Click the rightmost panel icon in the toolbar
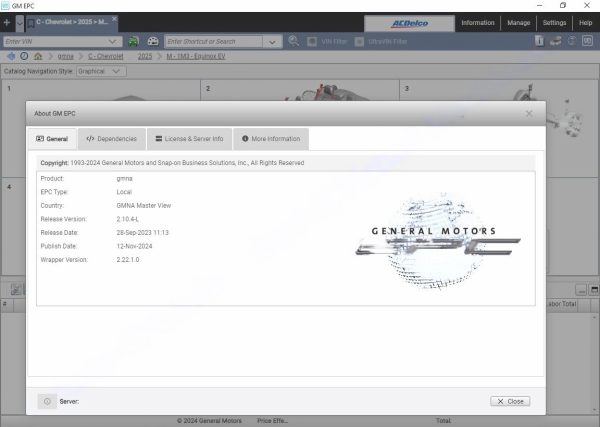Viewport: 600px width, 427px height. click(x=587, y=41)
